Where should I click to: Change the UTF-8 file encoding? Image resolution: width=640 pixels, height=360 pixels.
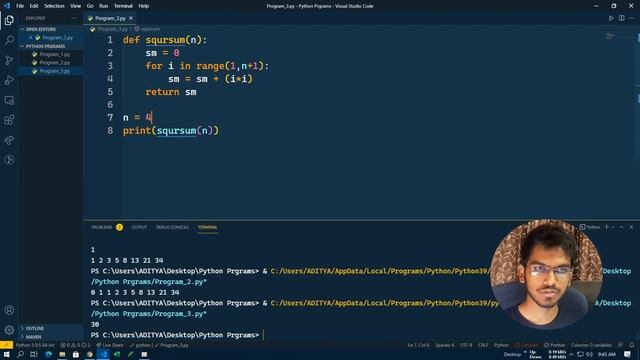(466, 345)
